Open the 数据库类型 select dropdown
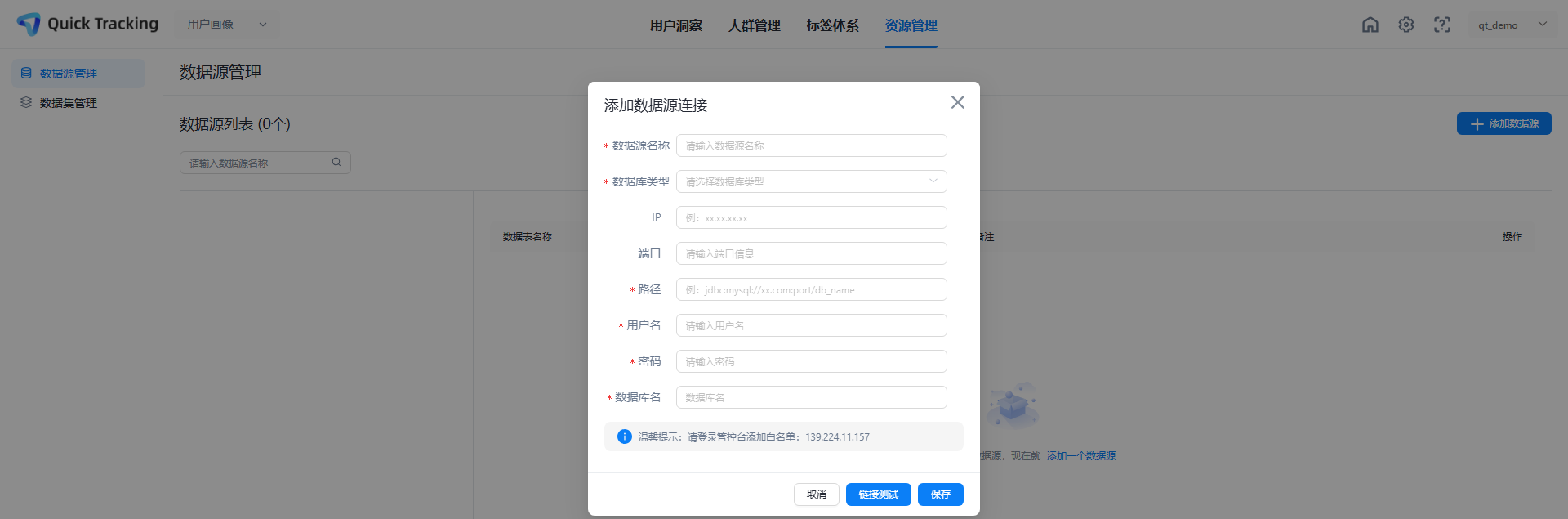1568x519 pixels. [x=812, y=181]
